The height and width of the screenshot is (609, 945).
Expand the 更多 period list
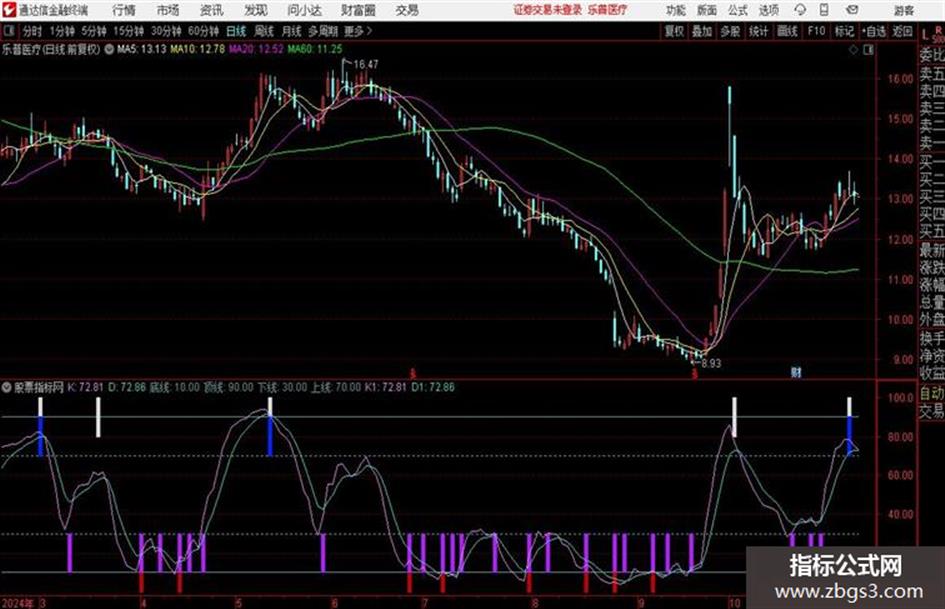pos(358,31)
